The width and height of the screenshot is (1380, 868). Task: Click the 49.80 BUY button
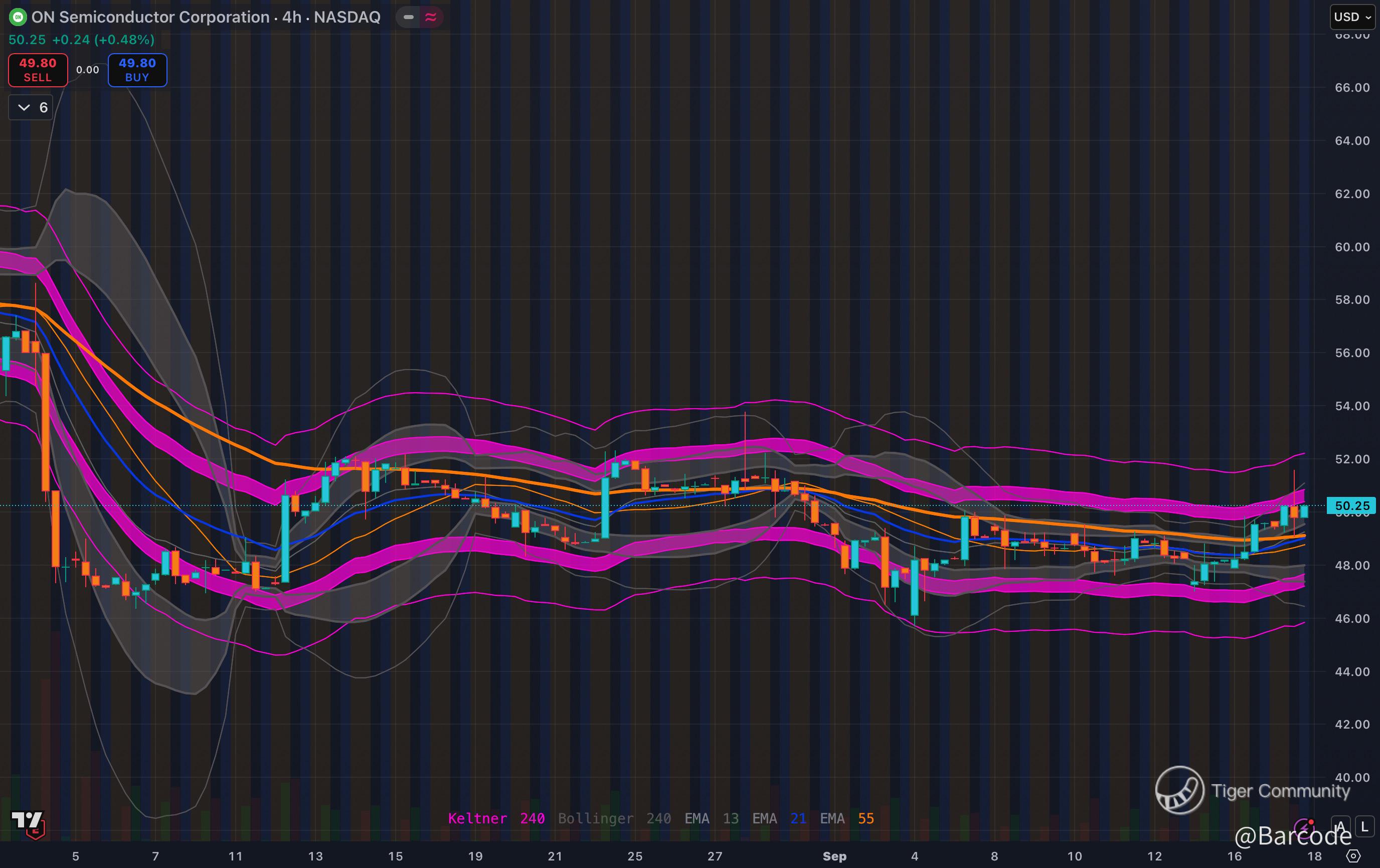(x=137, y=70)
